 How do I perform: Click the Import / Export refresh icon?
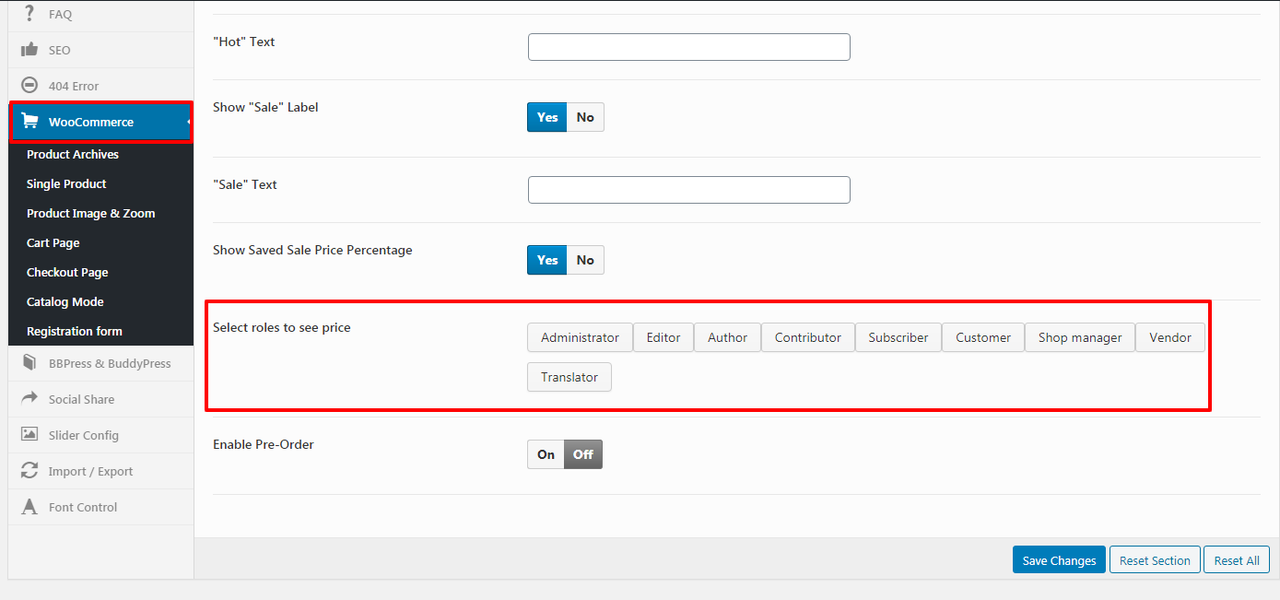pyautogui.click(x=29, y=471)
